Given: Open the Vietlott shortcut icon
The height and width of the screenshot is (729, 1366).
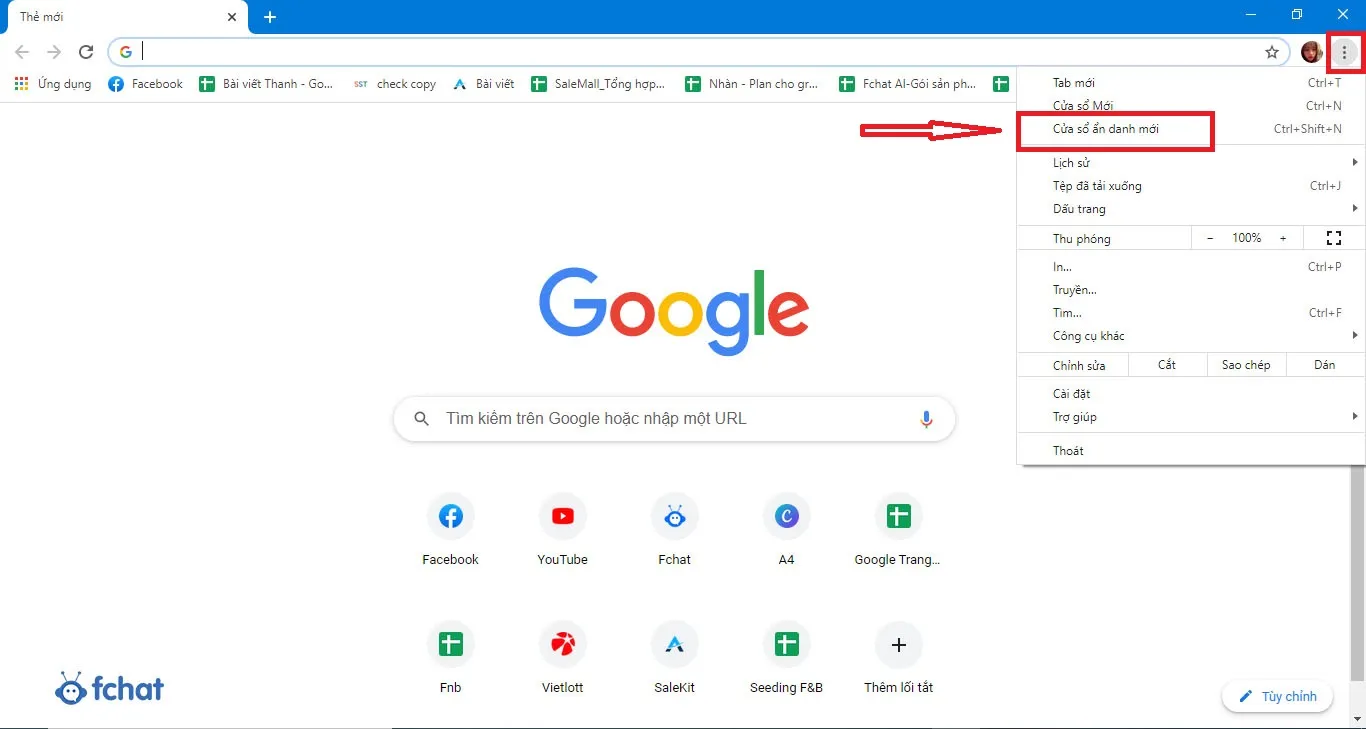Looking at the screenshot, I should [562, 644].
